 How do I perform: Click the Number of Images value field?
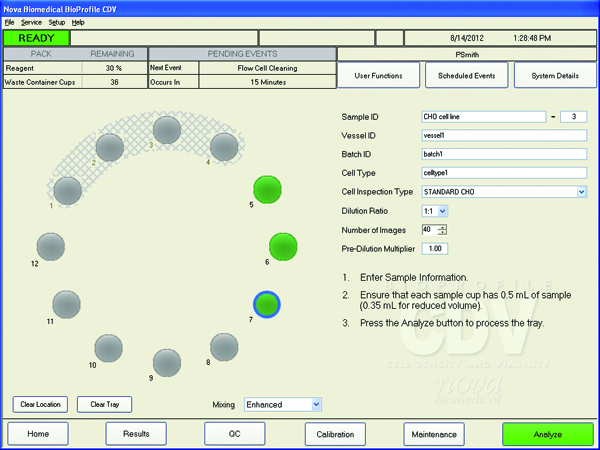429,230
